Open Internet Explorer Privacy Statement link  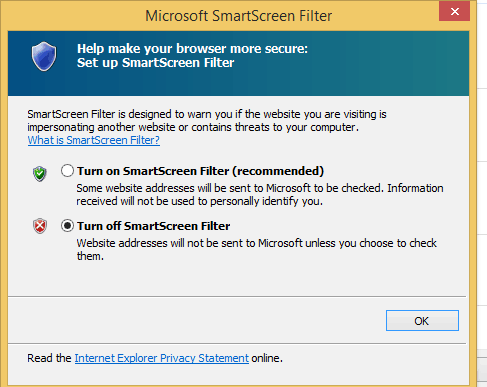click(162, 358)
